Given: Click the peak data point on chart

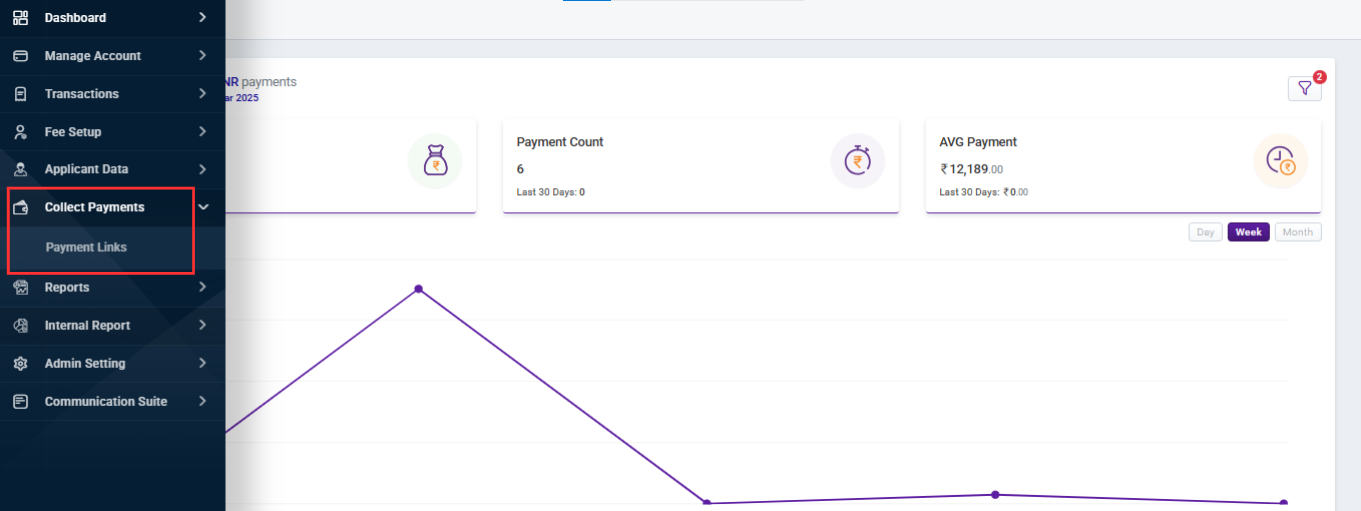Looking at the screenshot, I should coord(418,289).
